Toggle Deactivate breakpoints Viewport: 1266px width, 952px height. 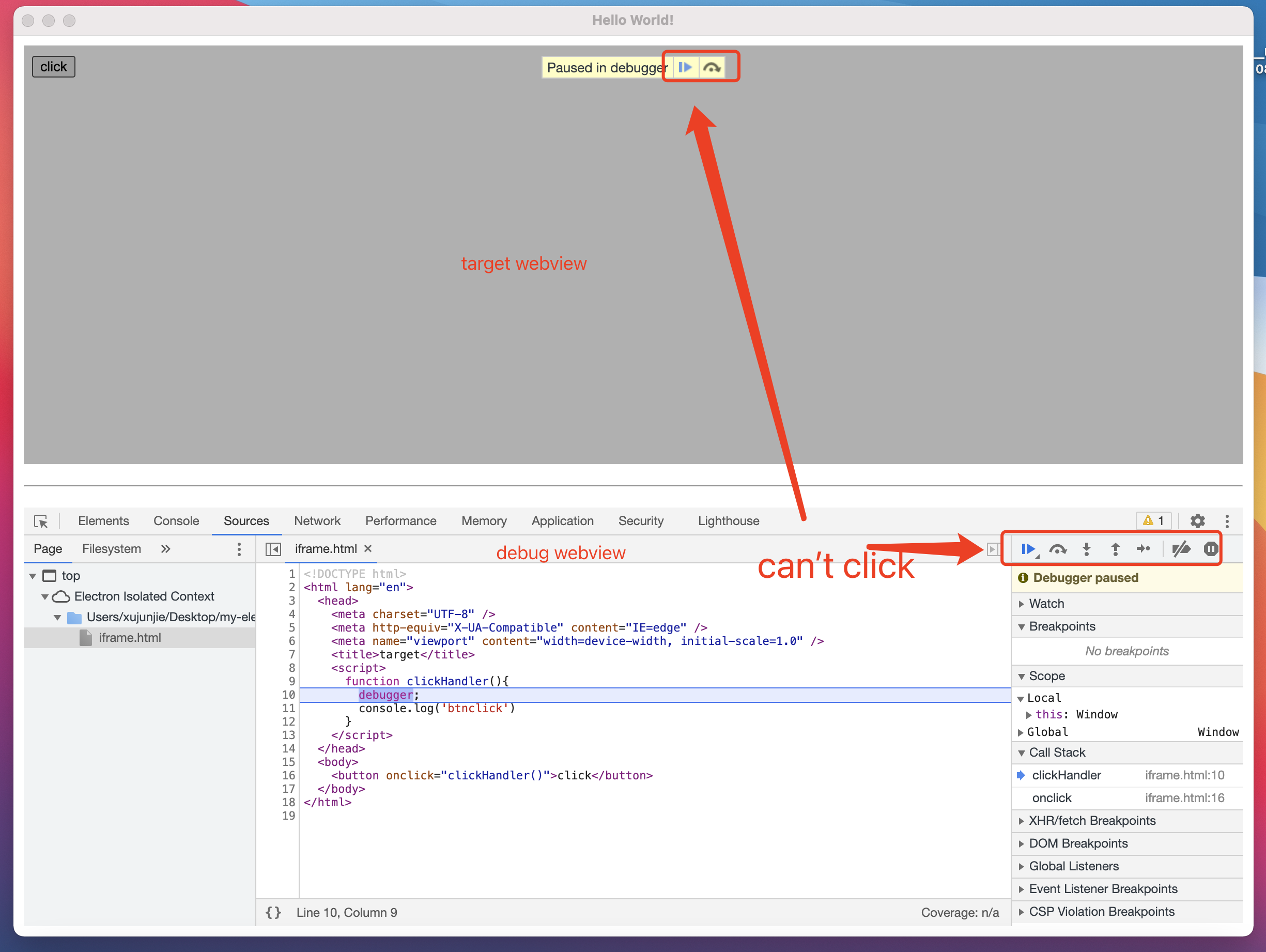[x=1181, y=548]
